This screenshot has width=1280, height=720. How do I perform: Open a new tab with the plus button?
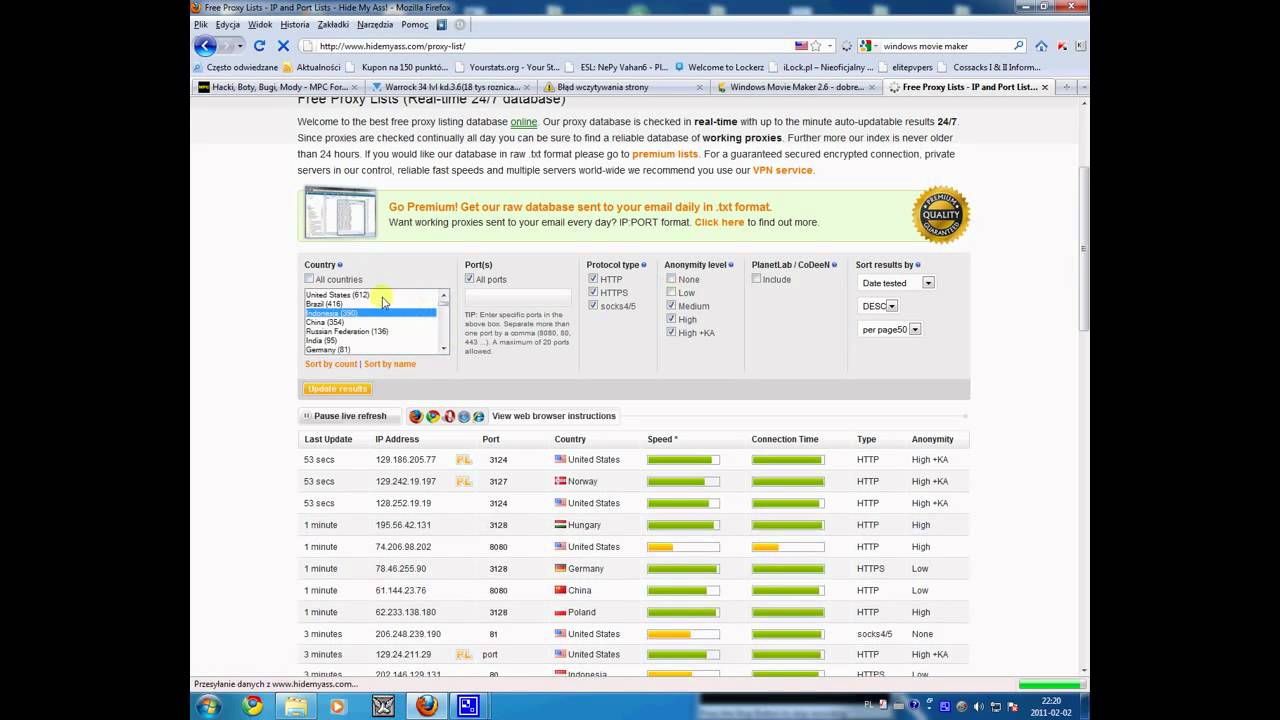[x=1066, y=87]
